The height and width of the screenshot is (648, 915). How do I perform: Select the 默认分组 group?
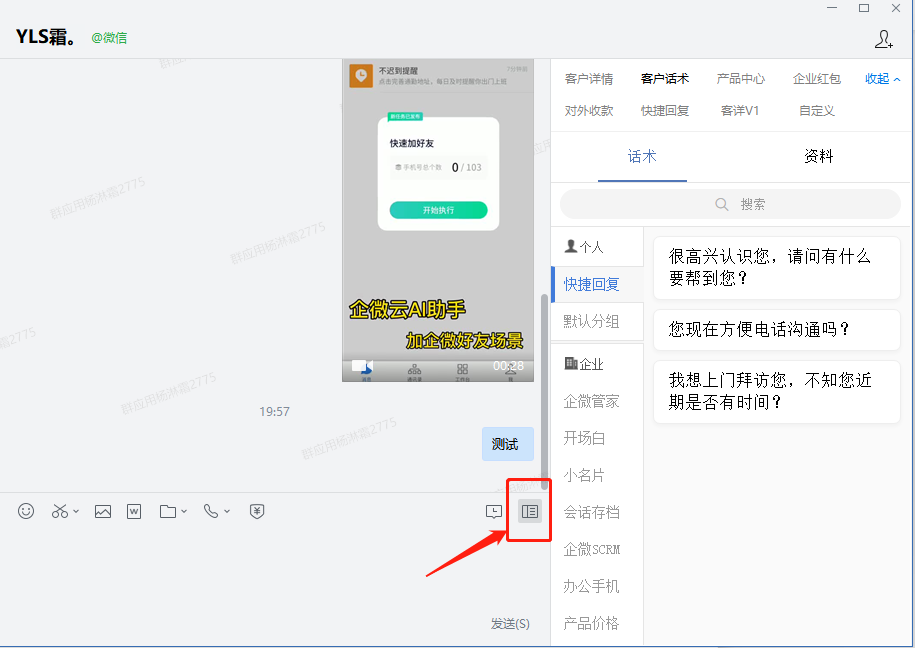coord(598,321)
